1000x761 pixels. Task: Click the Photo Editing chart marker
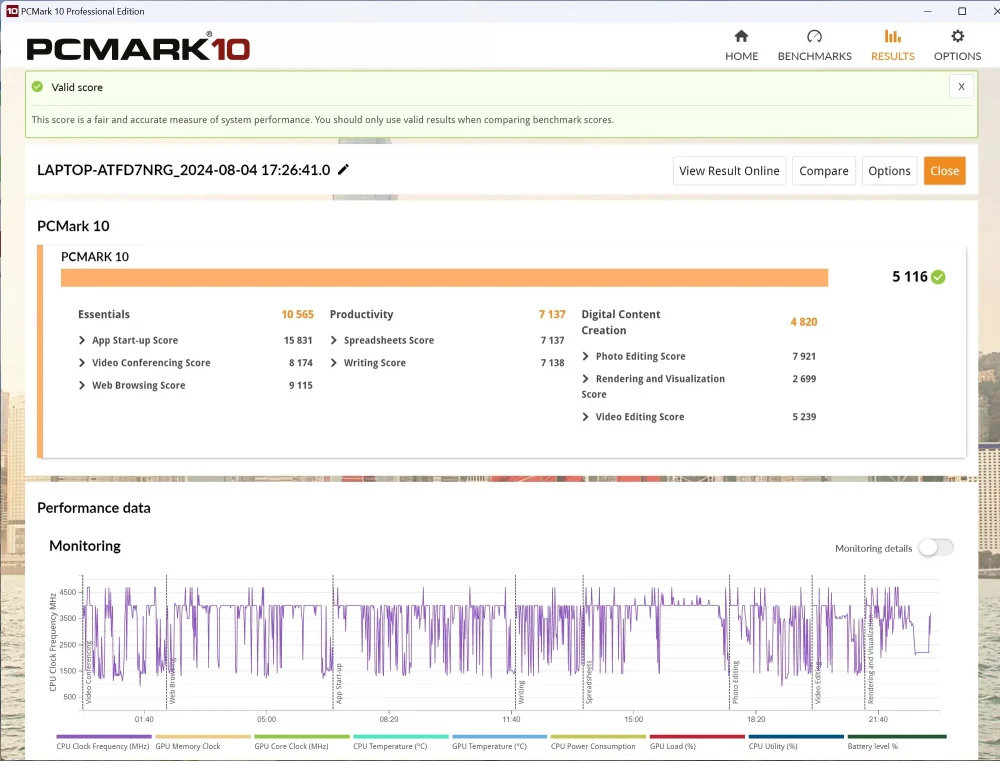[735, 682]
